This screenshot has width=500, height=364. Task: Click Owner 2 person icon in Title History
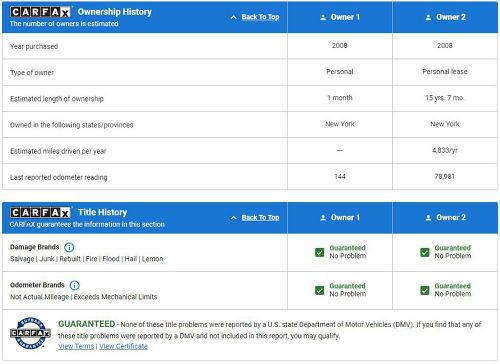(428, 218)
